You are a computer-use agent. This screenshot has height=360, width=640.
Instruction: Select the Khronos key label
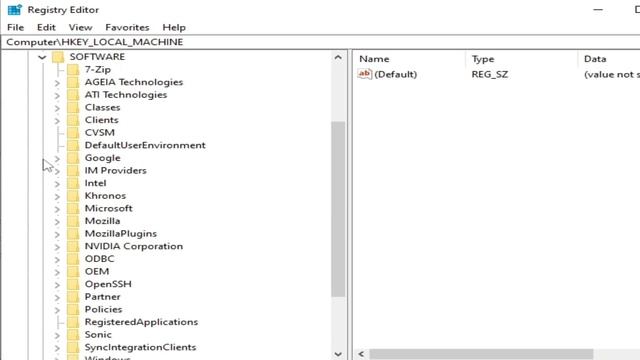pyautogui.click(x=105, y=196)
